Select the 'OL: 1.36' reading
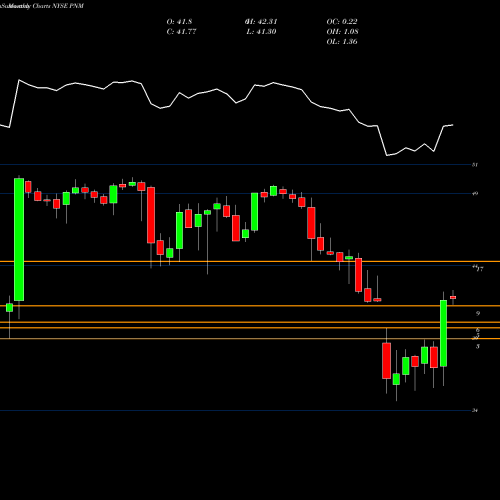500x500 pixels. 342,42
